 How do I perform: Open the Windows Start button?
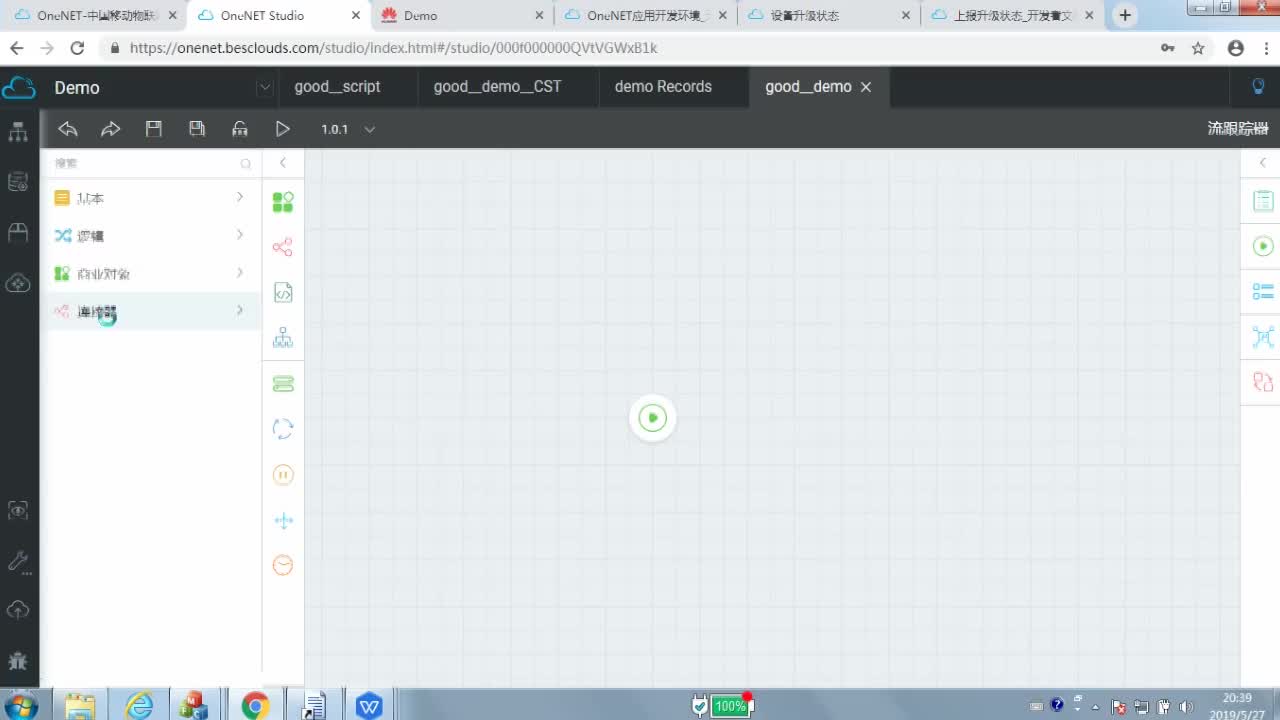[x=19, y=706]
